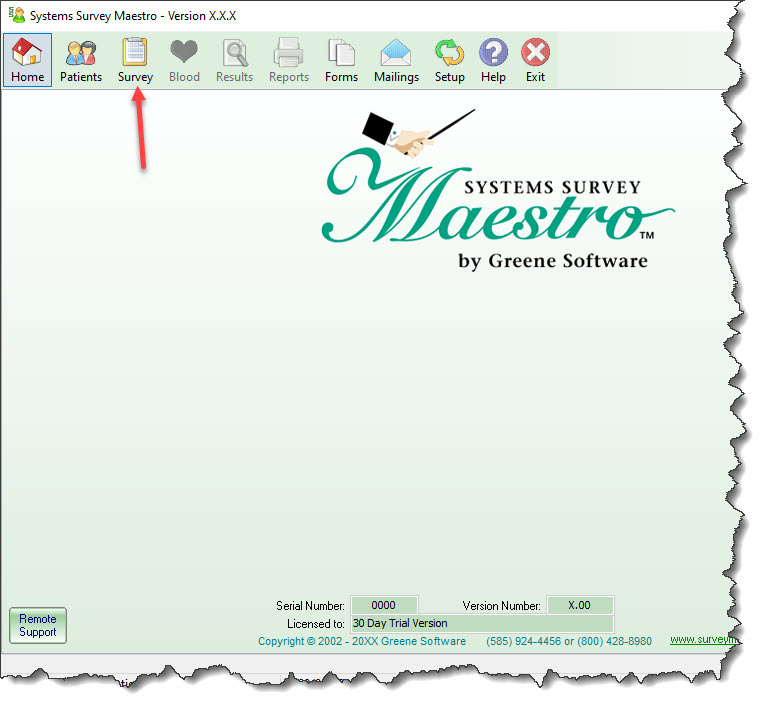The width and height of the screenshot is (768, 709).
Task: Click the Remote Support button
Action: (x=38, y=626)
